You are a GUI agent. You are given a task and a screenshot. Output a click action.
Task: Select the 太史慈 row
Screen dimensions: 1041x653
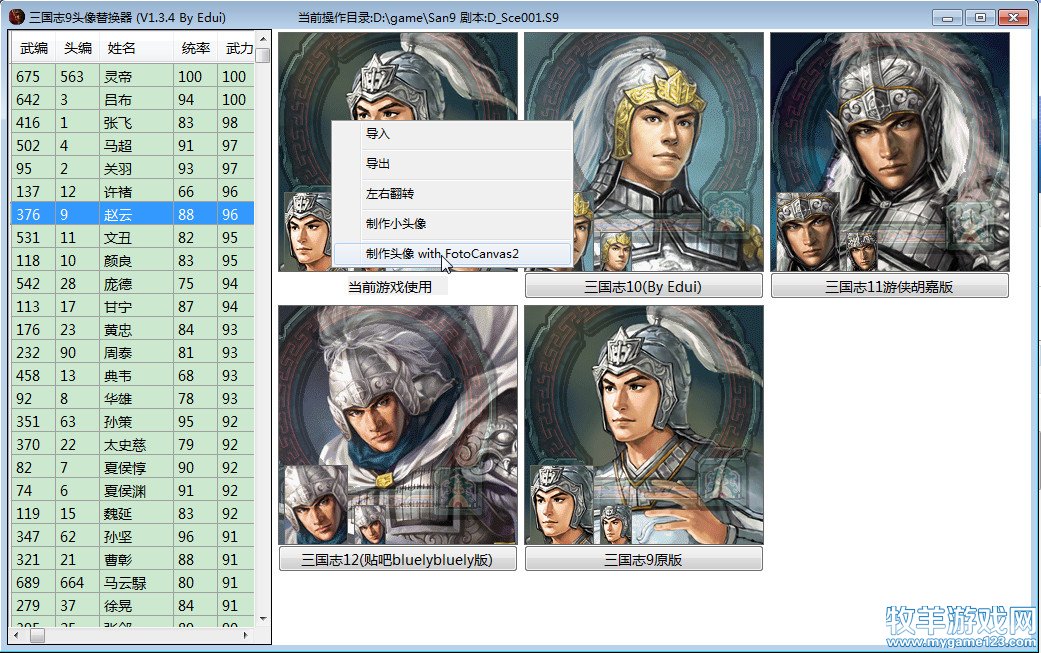click(x=133, y=445)
